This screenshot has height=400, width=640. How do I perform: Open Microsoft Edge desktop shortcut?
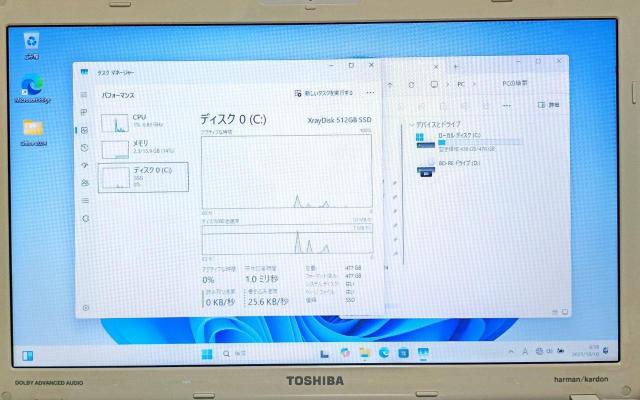(x=33, y=90)
